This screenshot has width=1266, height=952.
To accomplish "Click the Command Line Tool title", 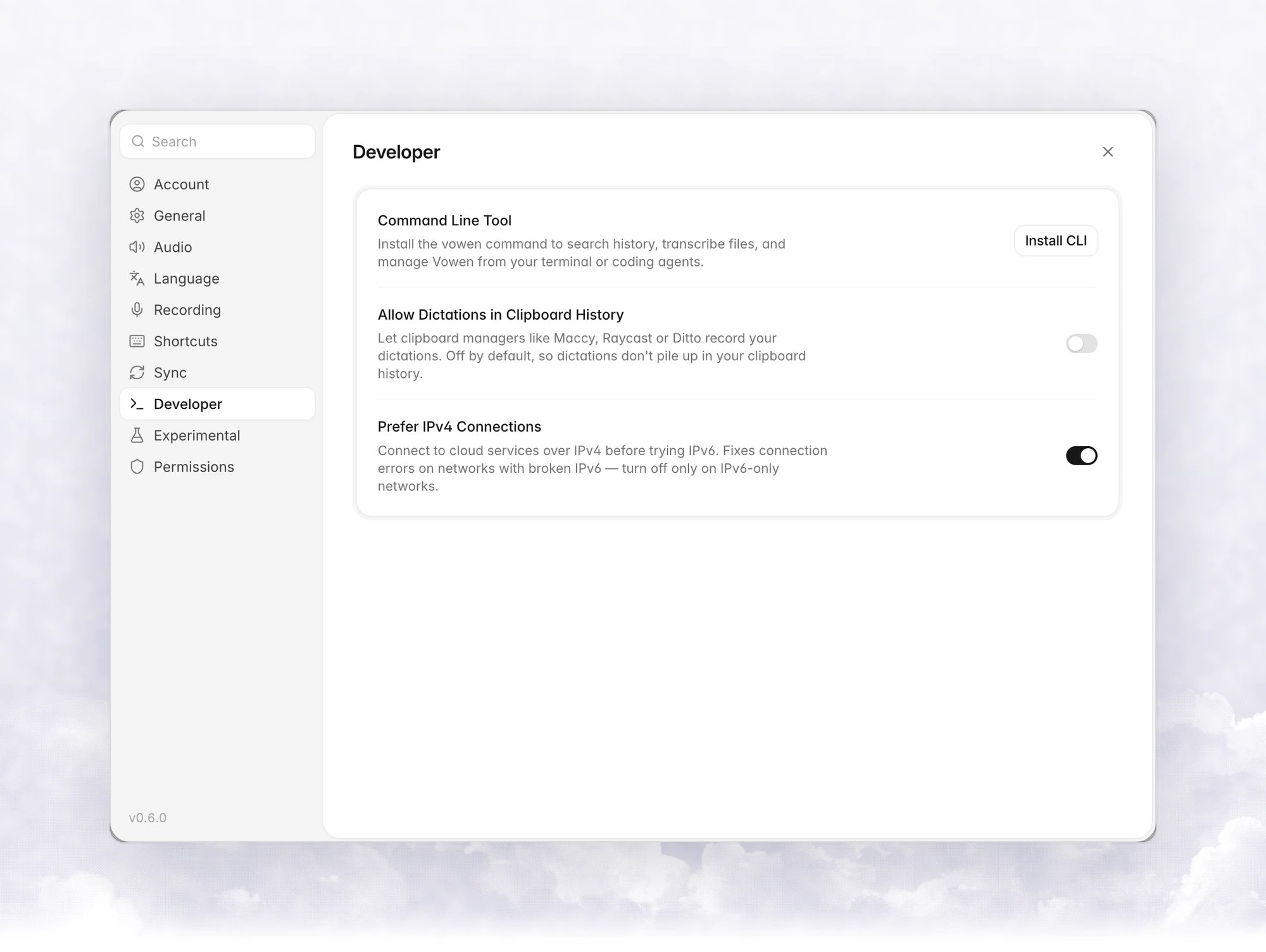I will point(444,220).
